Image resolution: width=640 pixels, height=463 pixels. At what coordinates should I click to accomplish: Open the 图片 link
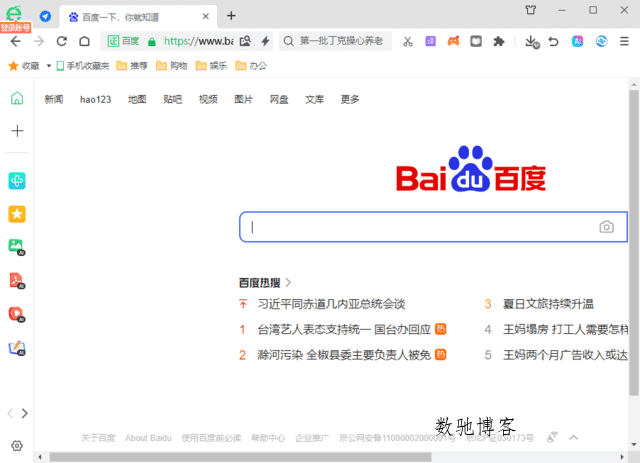pyautogui.click(x=243, y=99)
